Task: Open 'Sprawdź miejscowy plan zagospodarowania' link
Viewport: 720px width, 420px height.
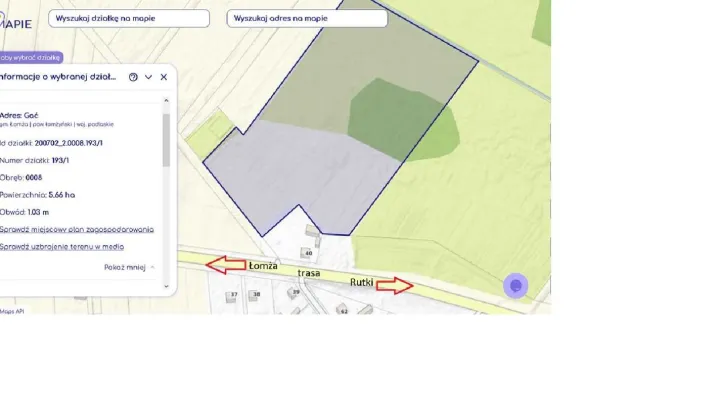Action: pos(77,229)
